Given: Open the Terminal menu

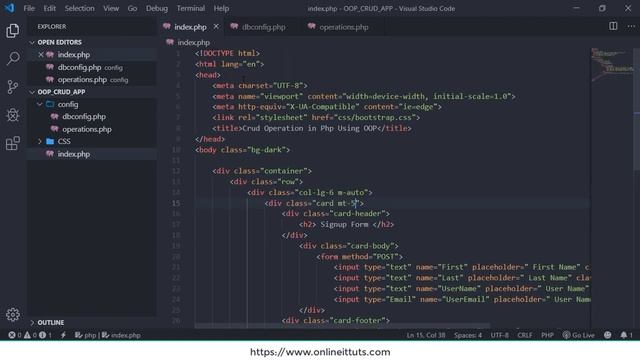Looking at the screenshot, I should [x=191, y=8].
